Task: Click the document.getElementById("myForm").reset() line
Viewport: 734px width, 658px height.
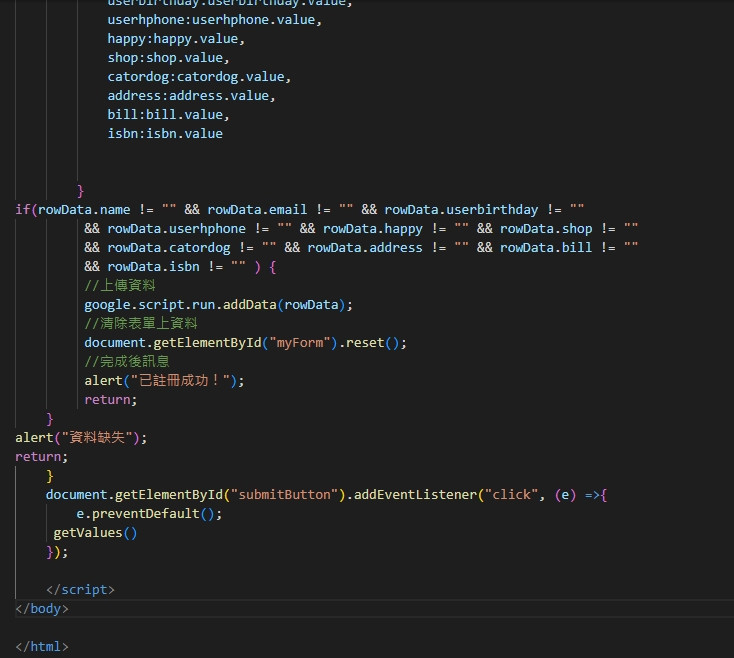Action: click(x=245, y=343)
